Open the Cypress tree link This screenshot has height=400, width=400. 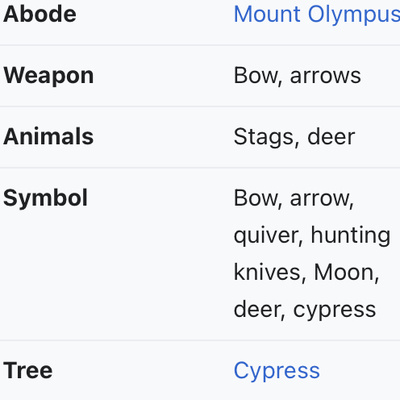[277, 372]
